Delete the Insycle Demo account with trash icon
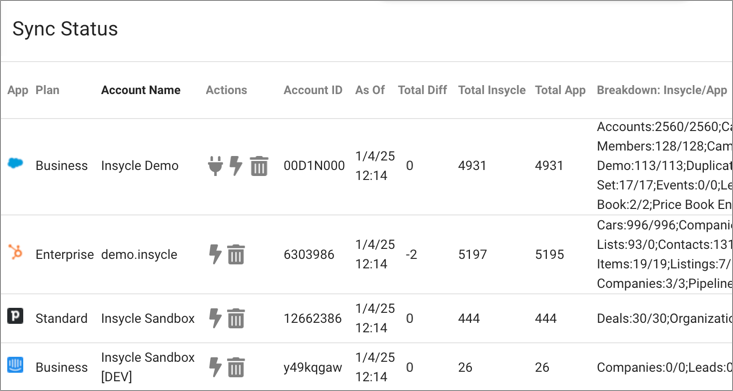Viewport: 733px width, 391px height. (x=259, y=166)
